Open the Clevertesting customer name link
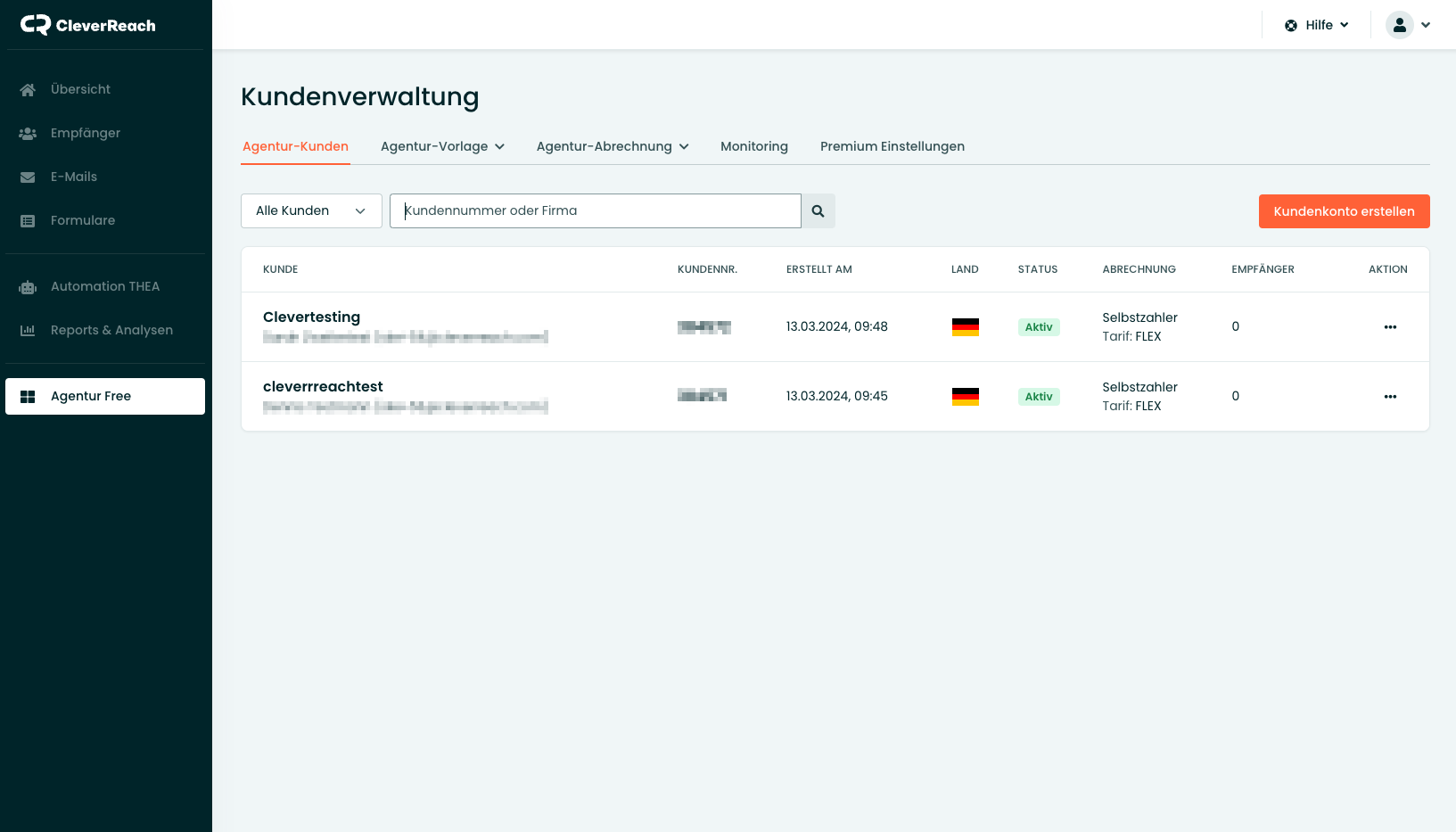The width and height of the screenshot is (1456, 832). click(x=311, y=317)
